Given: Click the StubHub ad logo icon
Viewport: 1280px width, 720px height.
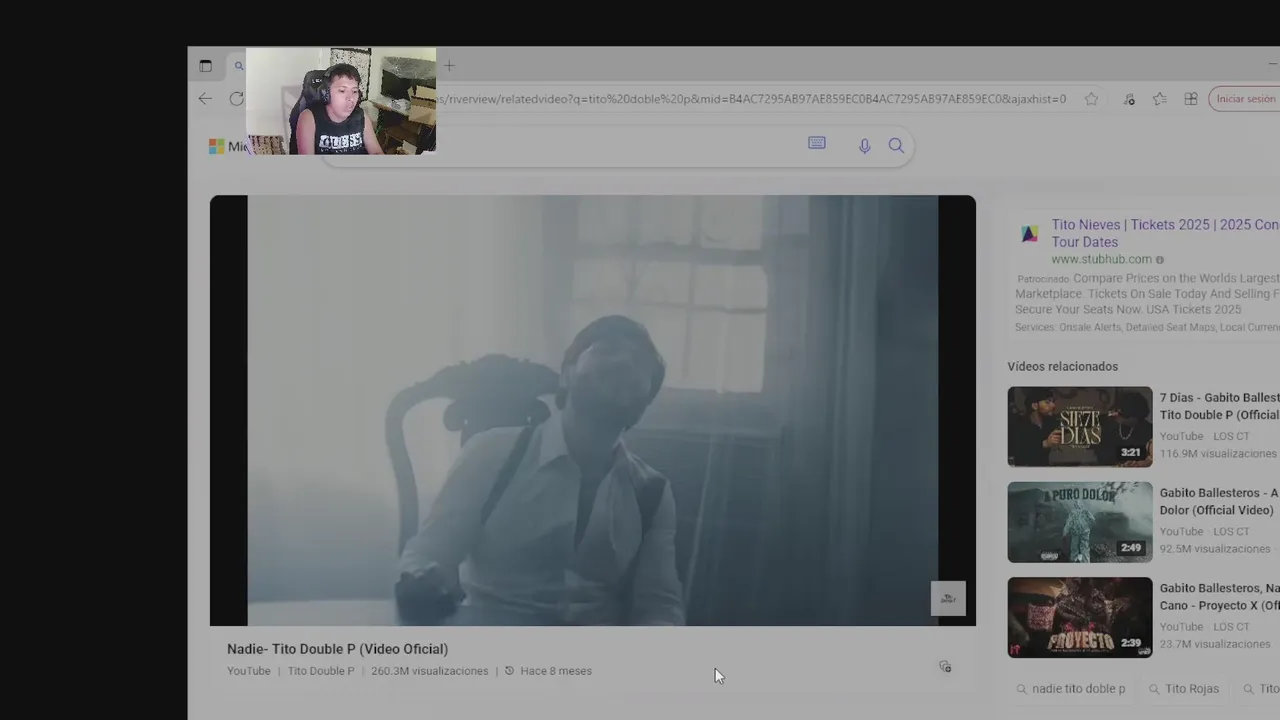Looking at the screenshot, I should pyautogui.click(x=1029, y=234).
